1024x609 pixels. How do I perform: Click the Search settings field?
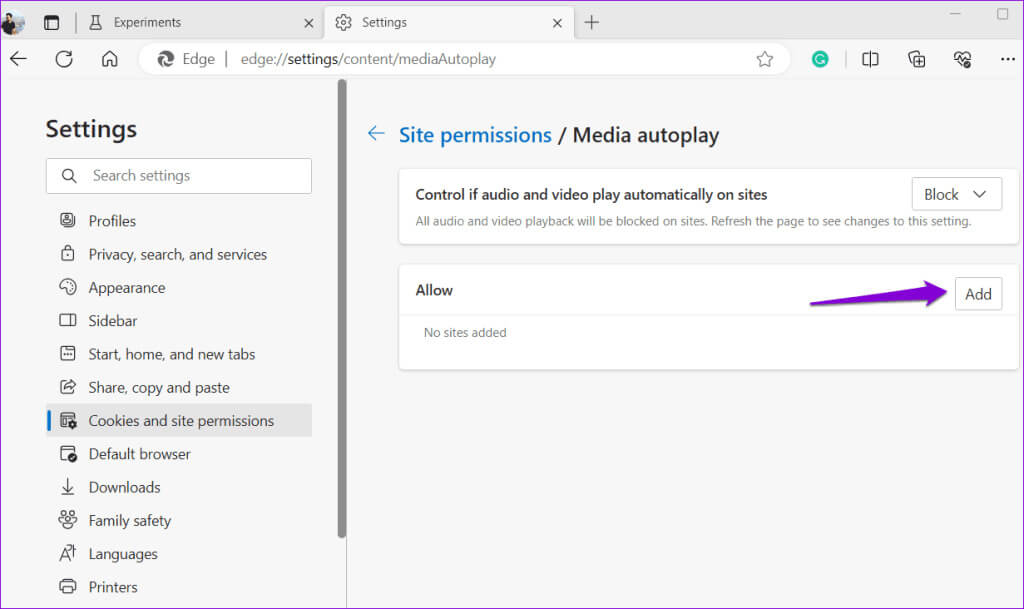(x=179, y=176)
